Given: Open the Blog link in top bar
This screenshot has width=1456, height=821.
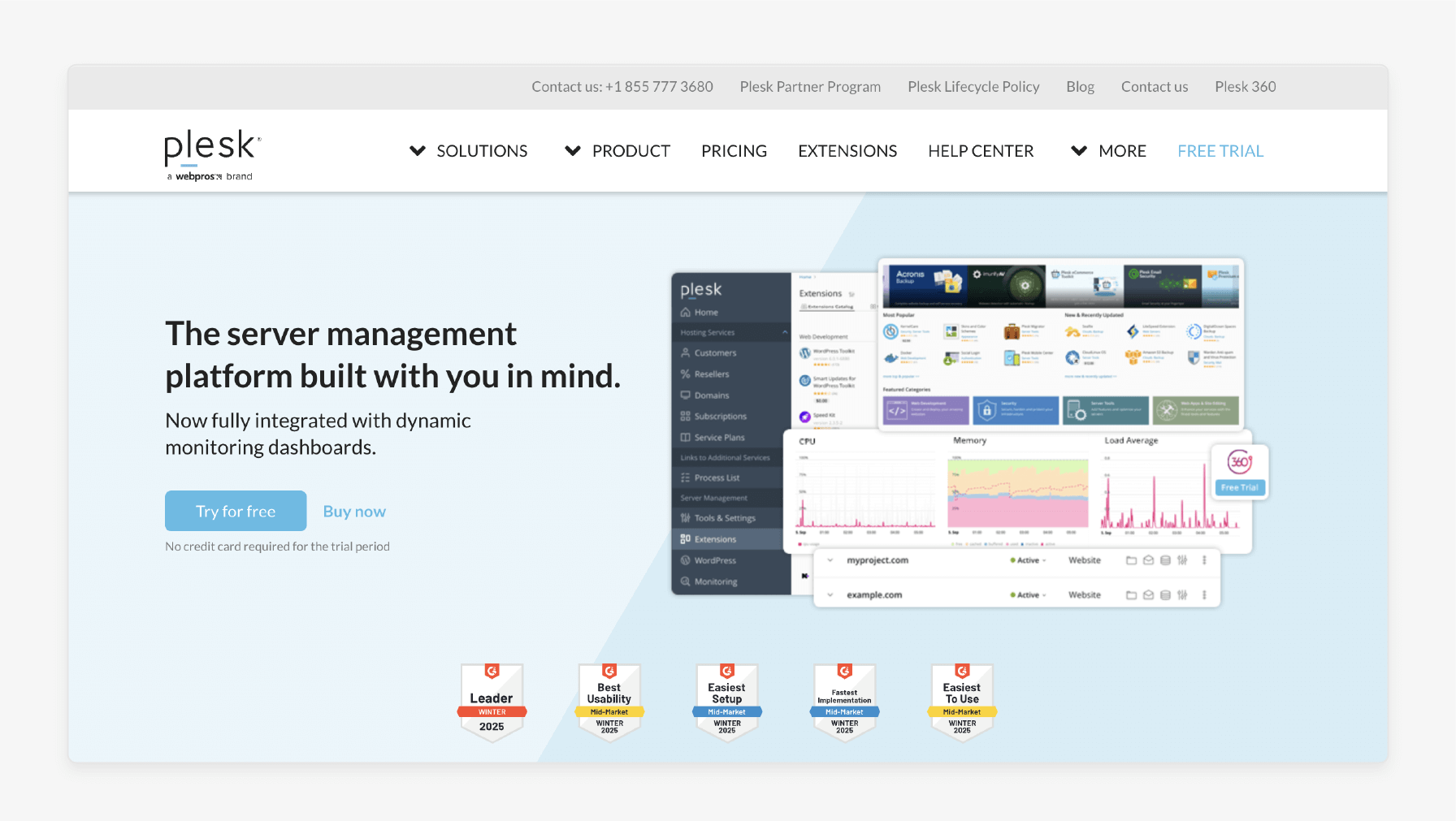Looking at the screenshot, I should tap(1080, 87).
